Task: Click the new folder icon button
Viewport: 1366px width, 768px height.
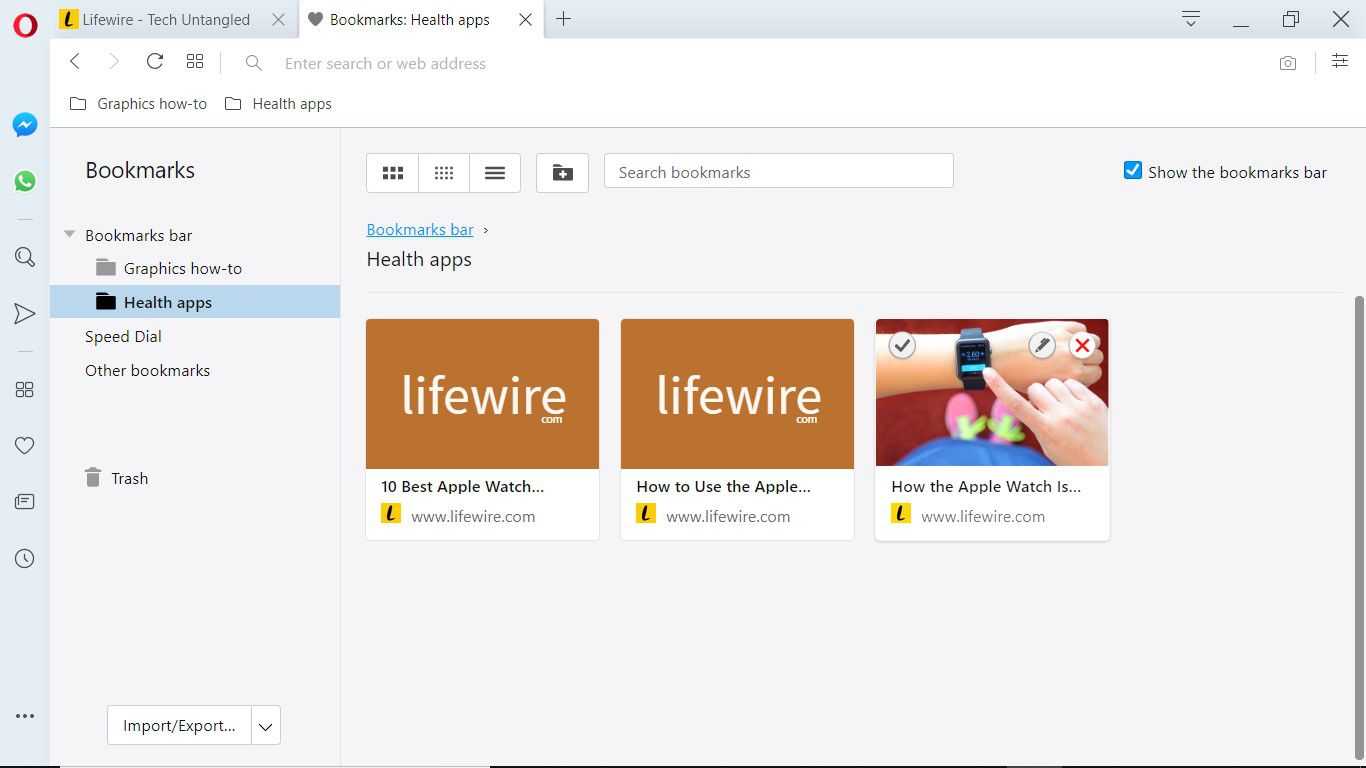Action: [x=562, y=173]
